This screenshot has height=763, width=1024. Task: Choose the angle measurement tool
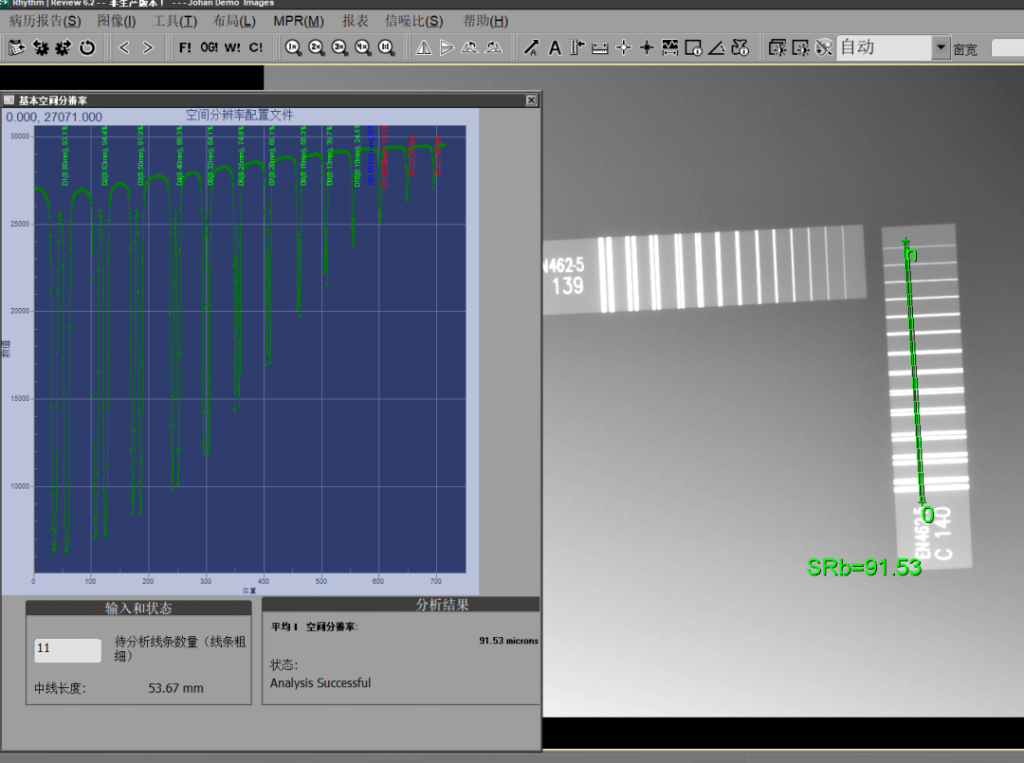coord(716,47)
